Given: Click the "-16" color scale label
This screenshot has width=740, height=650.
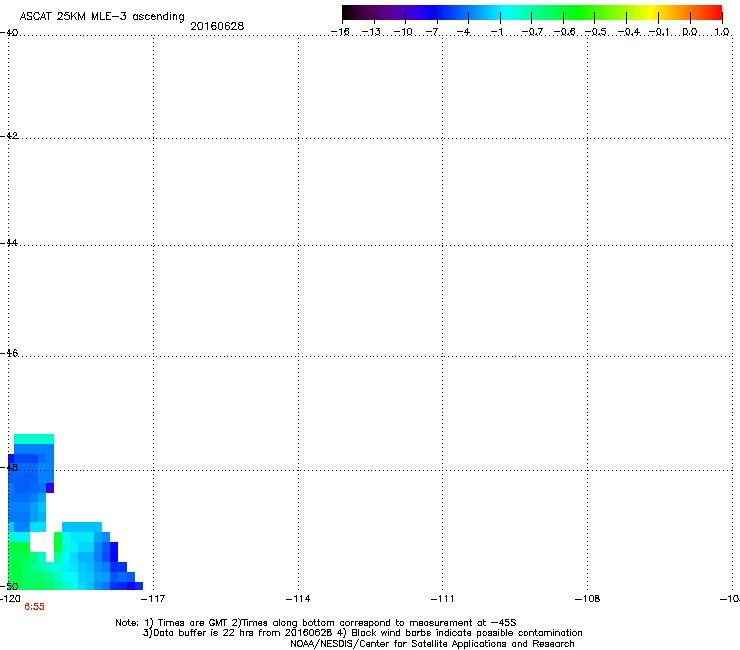Looking at the screenshot, I should 340,32.
